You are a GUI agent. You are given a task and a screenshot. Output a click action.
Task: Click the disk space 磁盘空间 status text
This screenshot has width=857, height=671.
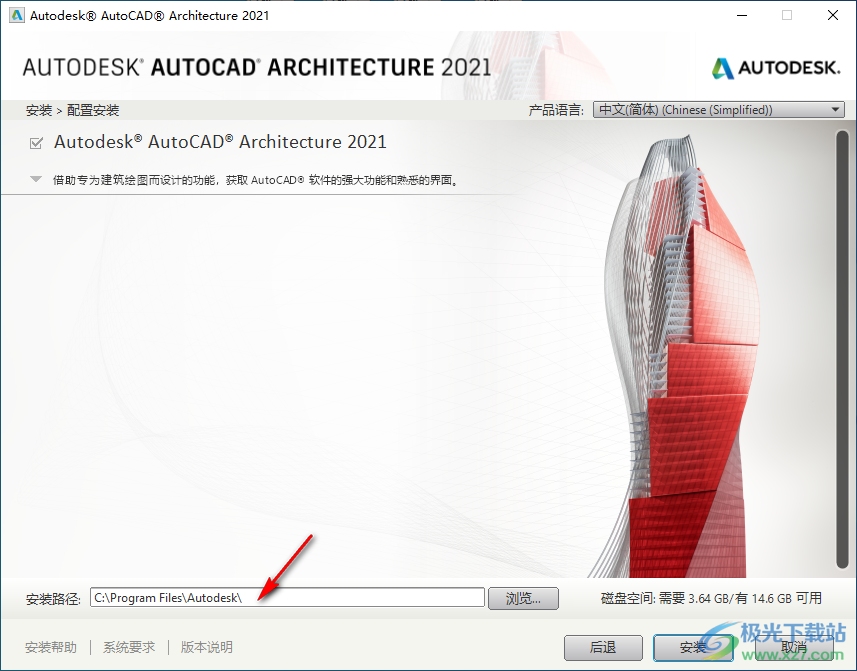coord(711,598)
